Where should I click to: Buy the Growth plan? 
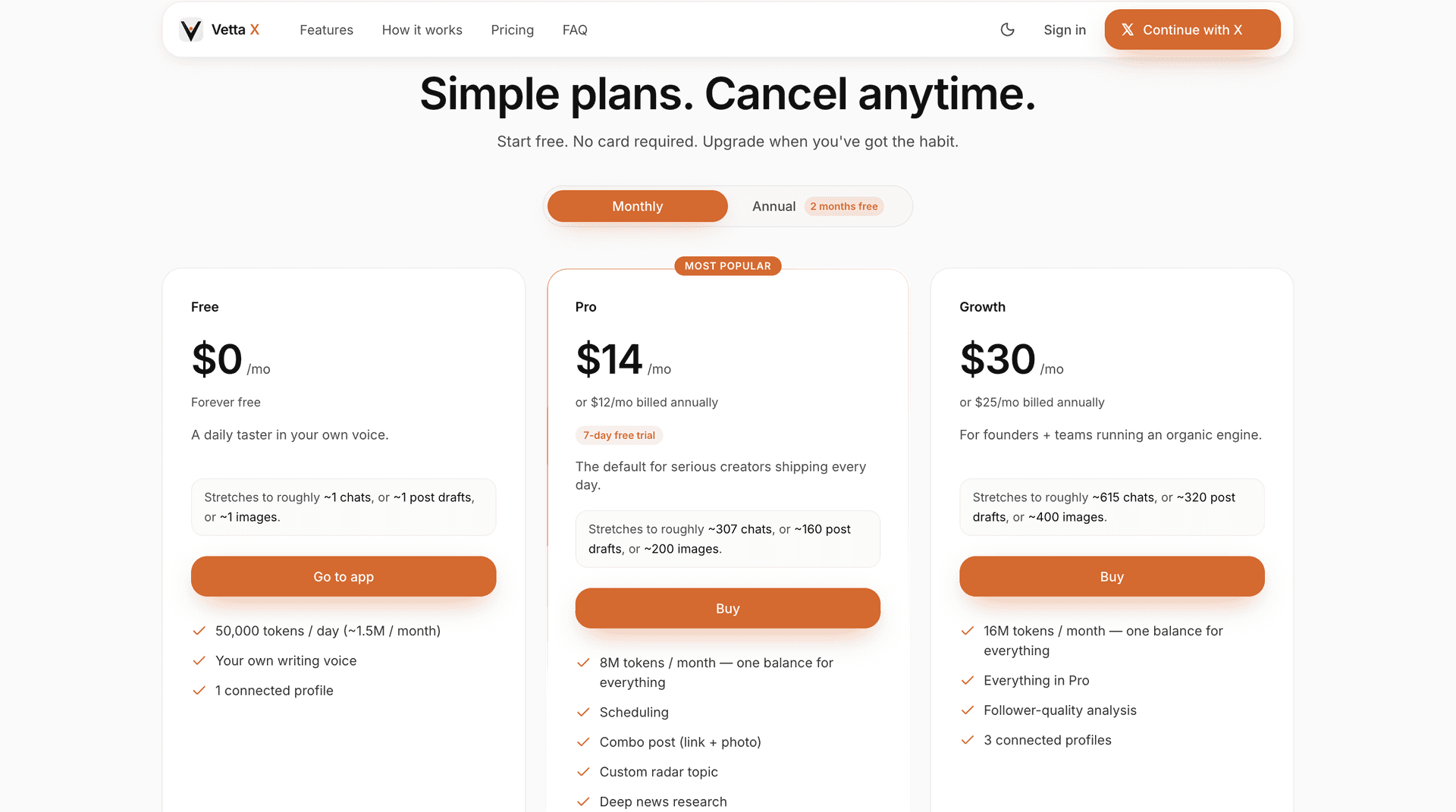1112,576
